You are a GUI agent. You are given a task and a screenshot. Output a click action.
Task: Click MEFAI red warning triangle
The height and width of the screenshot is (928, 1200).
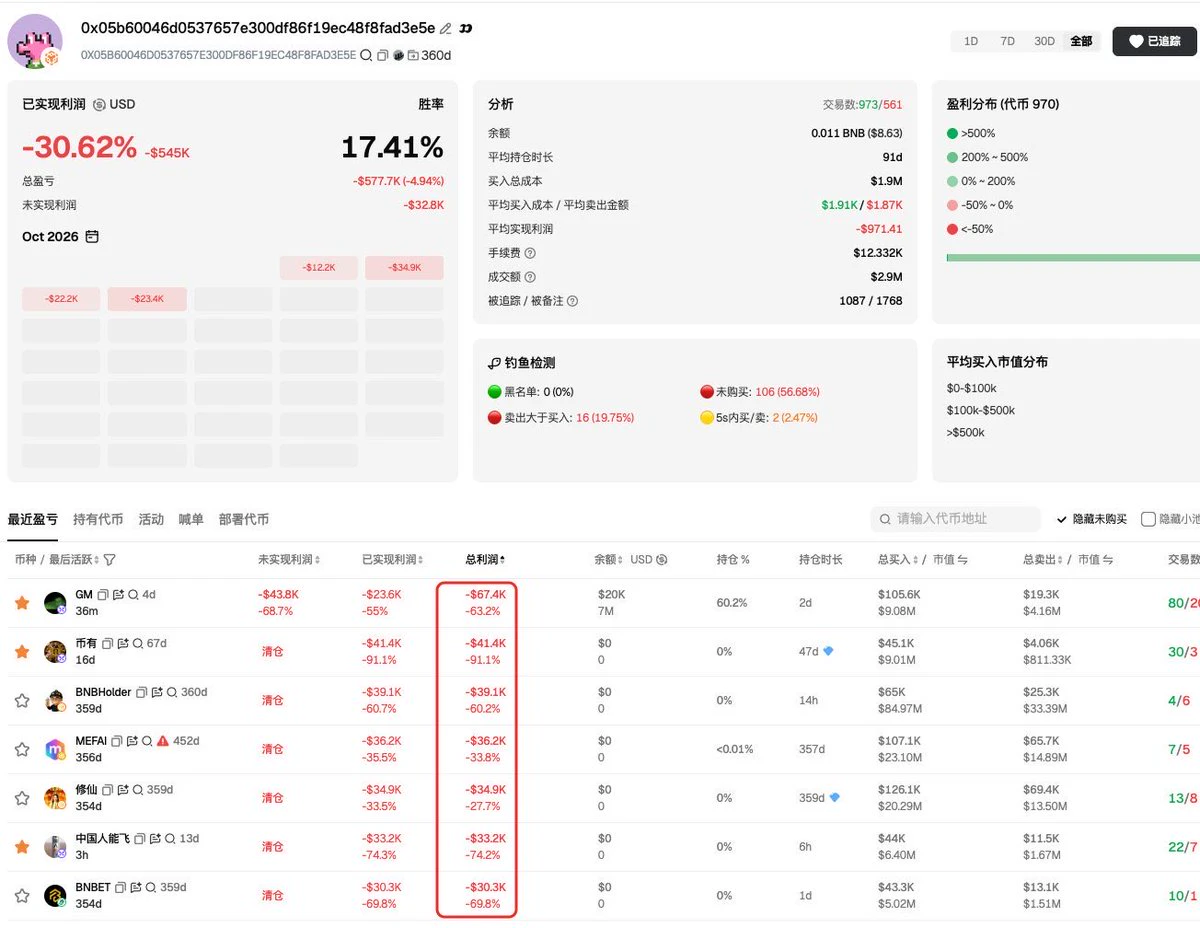tap(163, 741)
